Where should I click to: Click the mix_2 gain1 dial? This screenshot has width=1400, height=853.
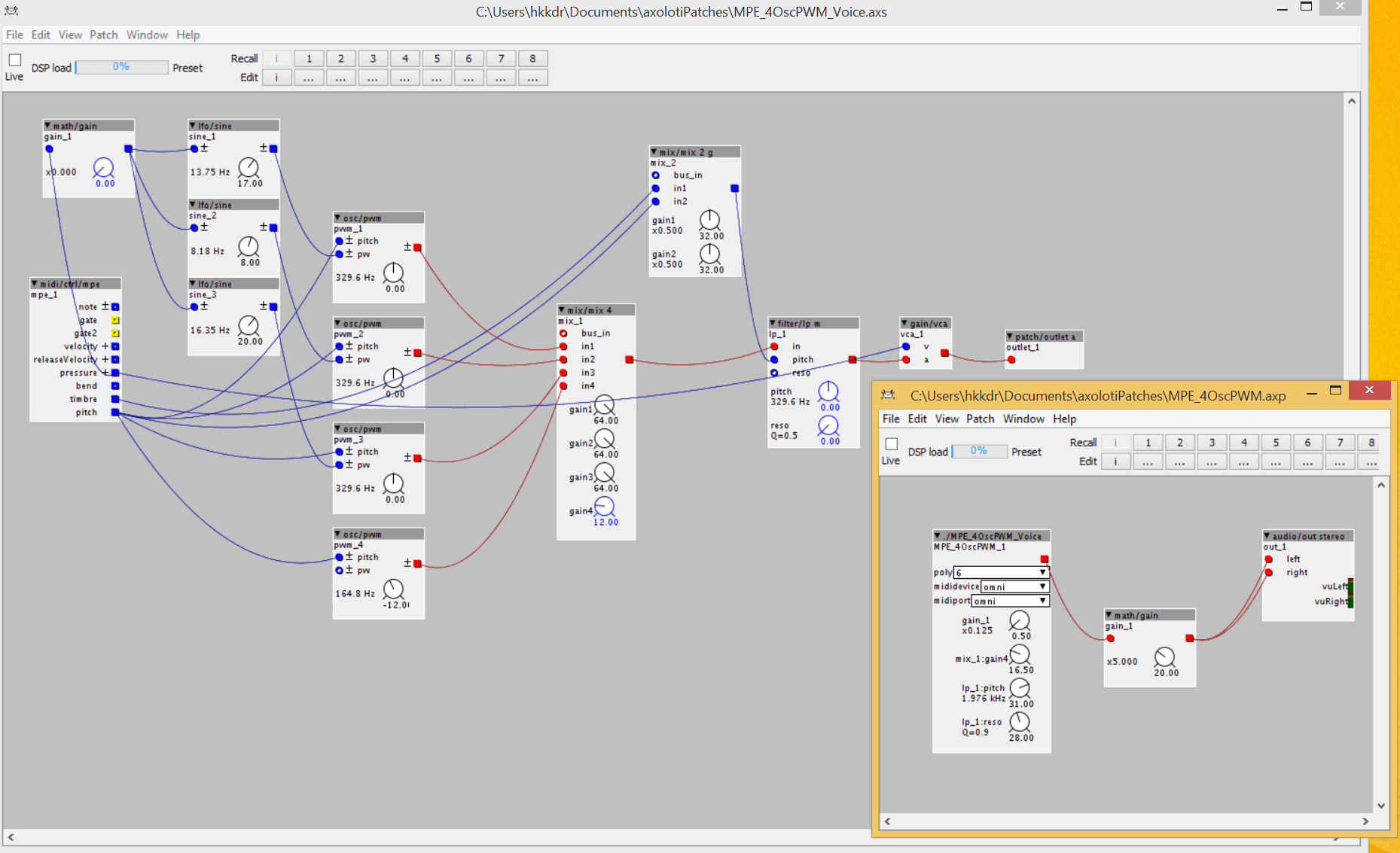point(709,220)
